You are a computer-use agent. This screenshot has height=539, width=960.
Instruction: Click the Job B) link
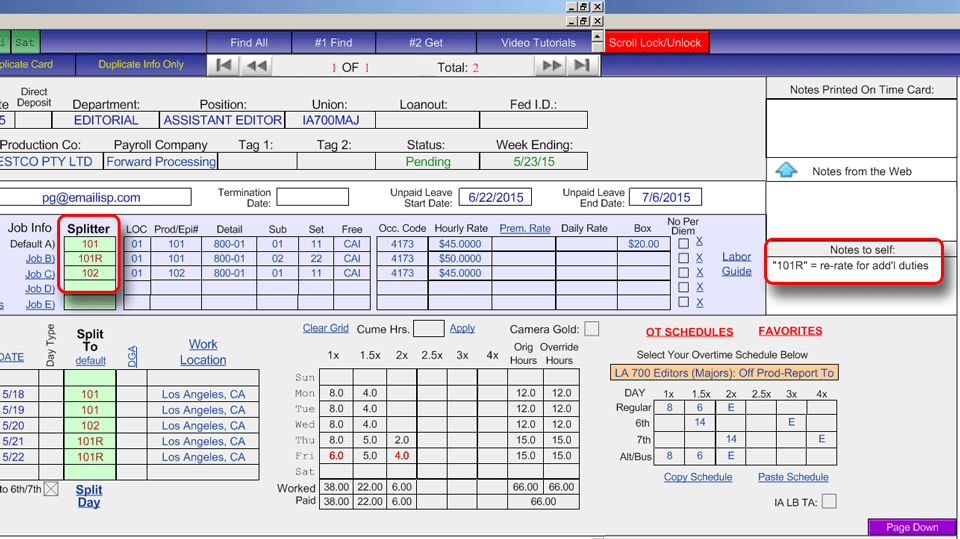(x=40, y=258)
